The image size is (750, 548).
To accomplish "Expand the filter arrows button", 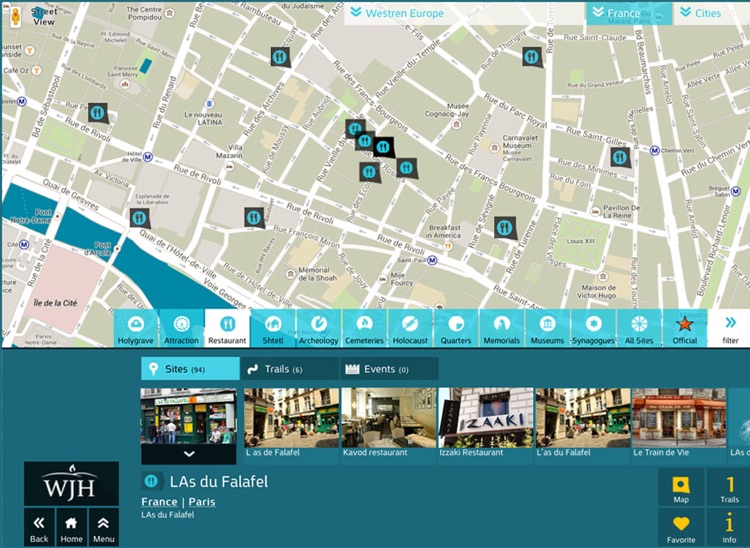I will coord(730,328).
